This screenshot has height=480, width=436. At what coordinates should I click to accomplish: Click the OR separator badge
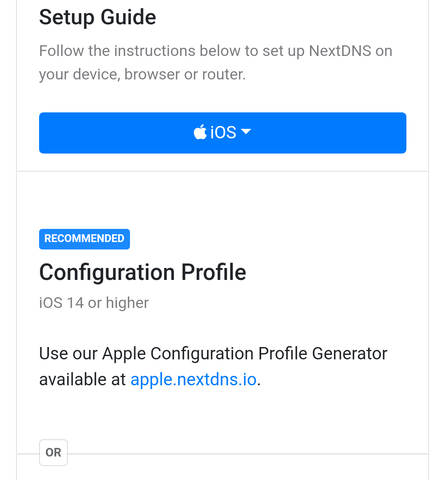(x=53, y=452)
